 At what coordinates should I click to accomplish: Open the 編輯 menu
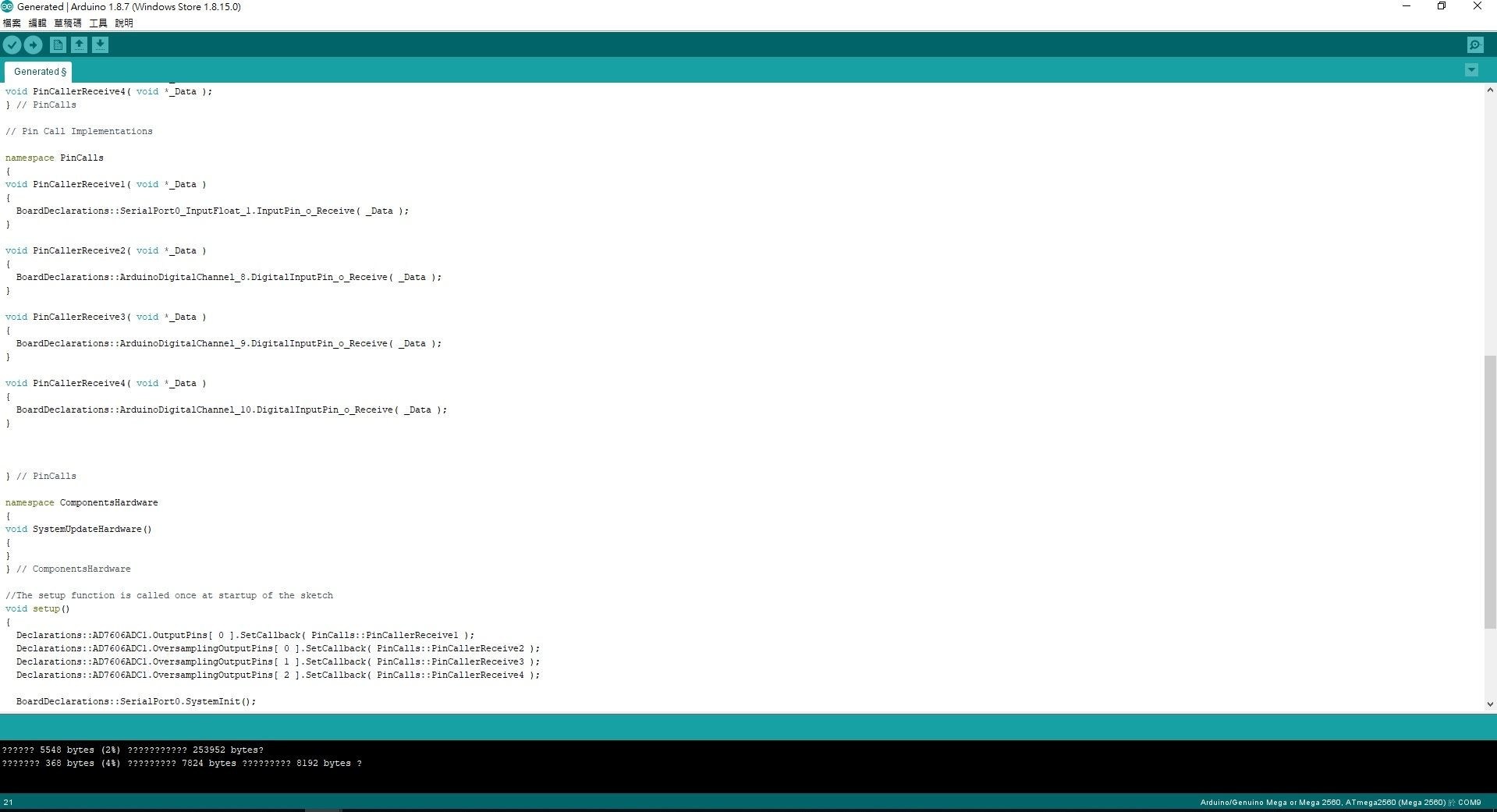pyautogui.click(x=36, y=23)
